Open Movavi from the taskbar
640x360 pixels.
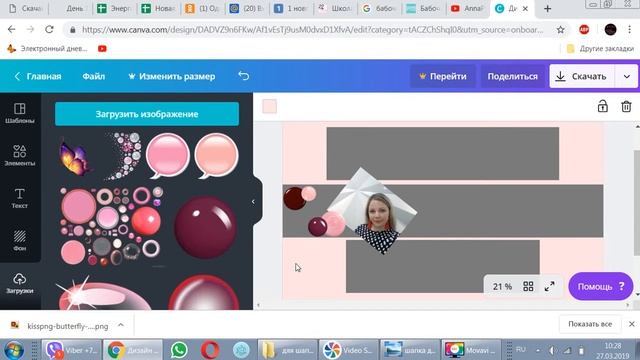coord(470,350)
